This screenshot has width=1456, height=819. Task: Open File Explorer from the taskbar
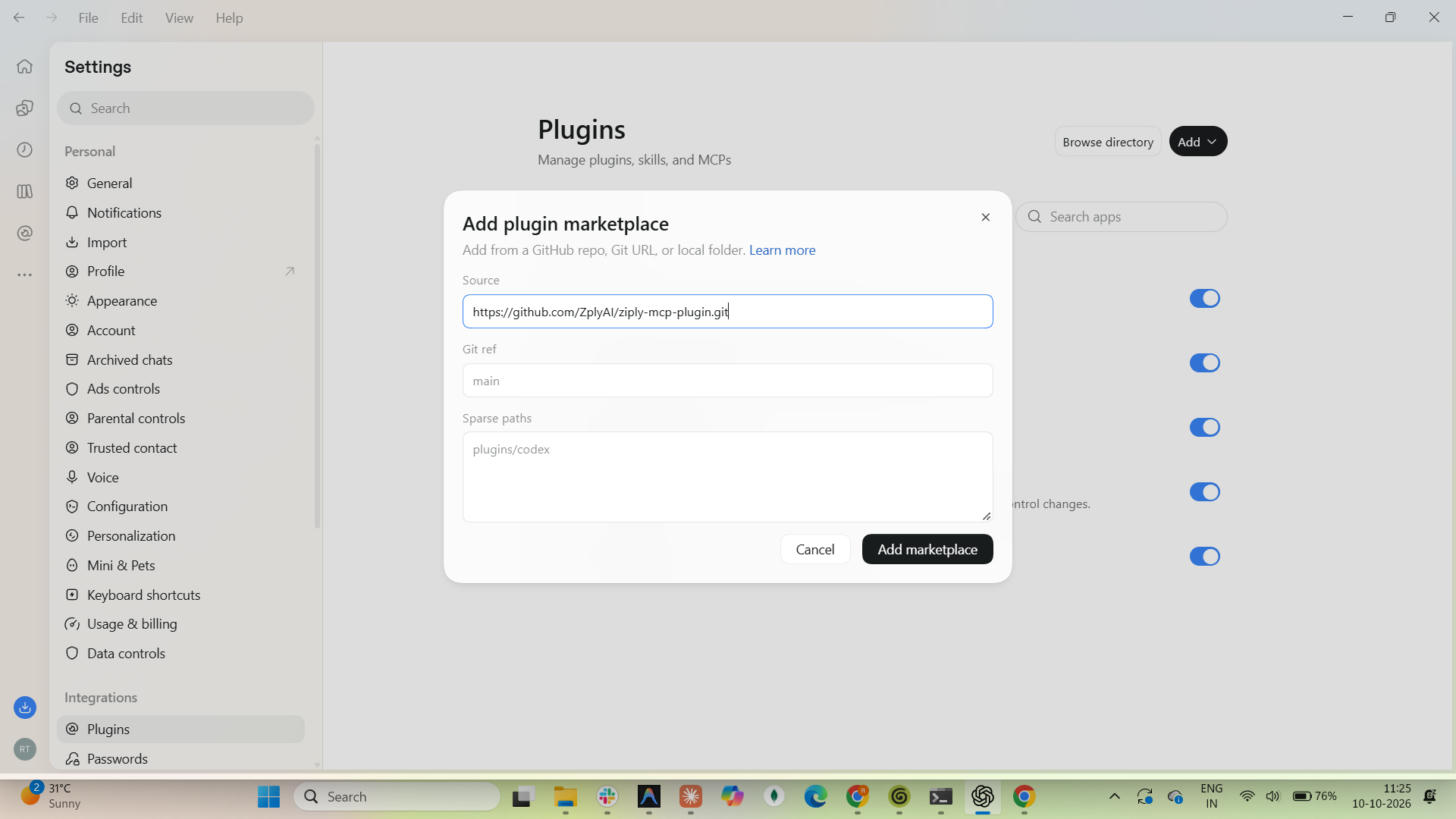pyautogui.click(x=565, y=797)
